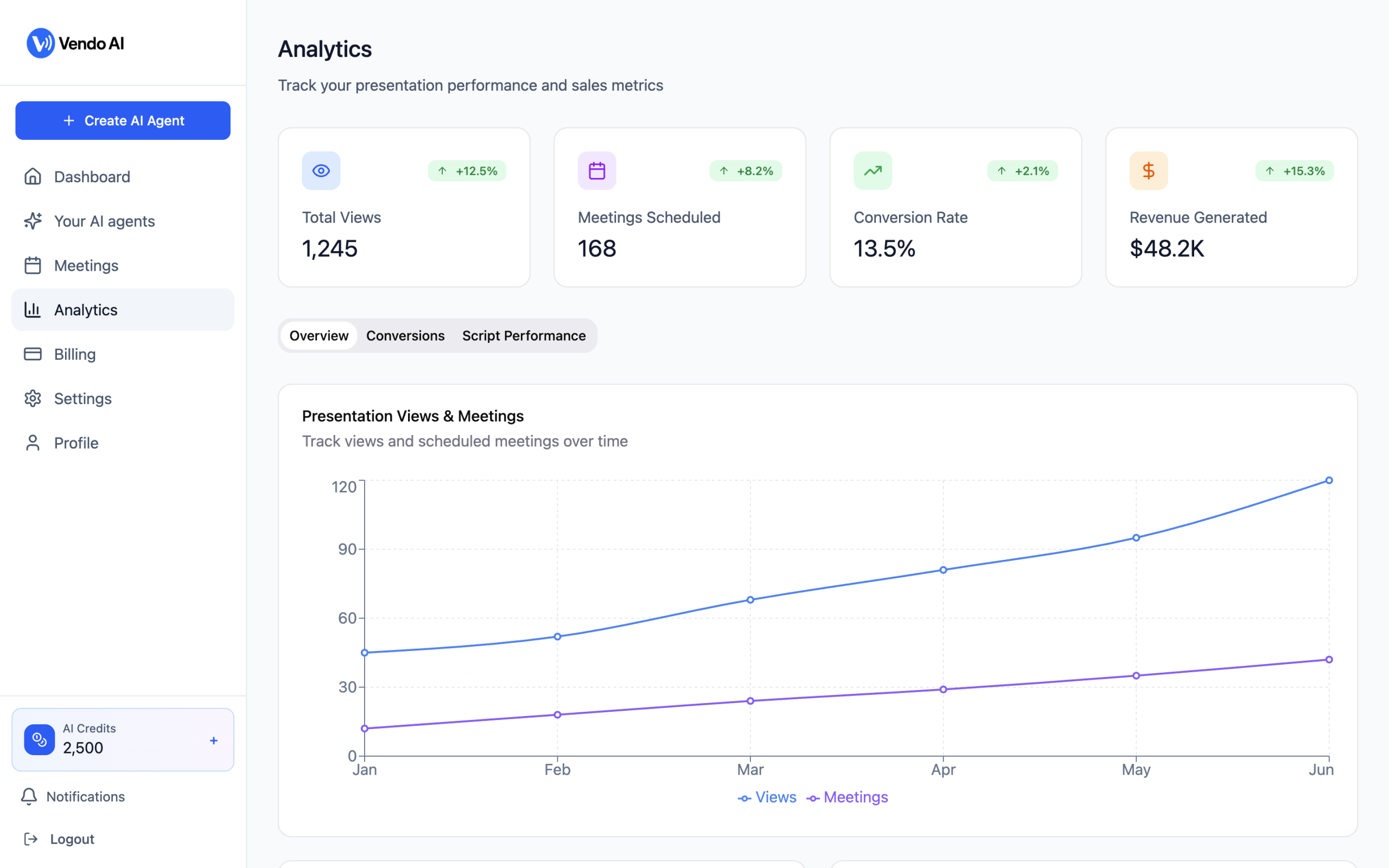Click the Logout arrow icon
The height and width of the screenshot is (868, 1389).
pos(31,839)
